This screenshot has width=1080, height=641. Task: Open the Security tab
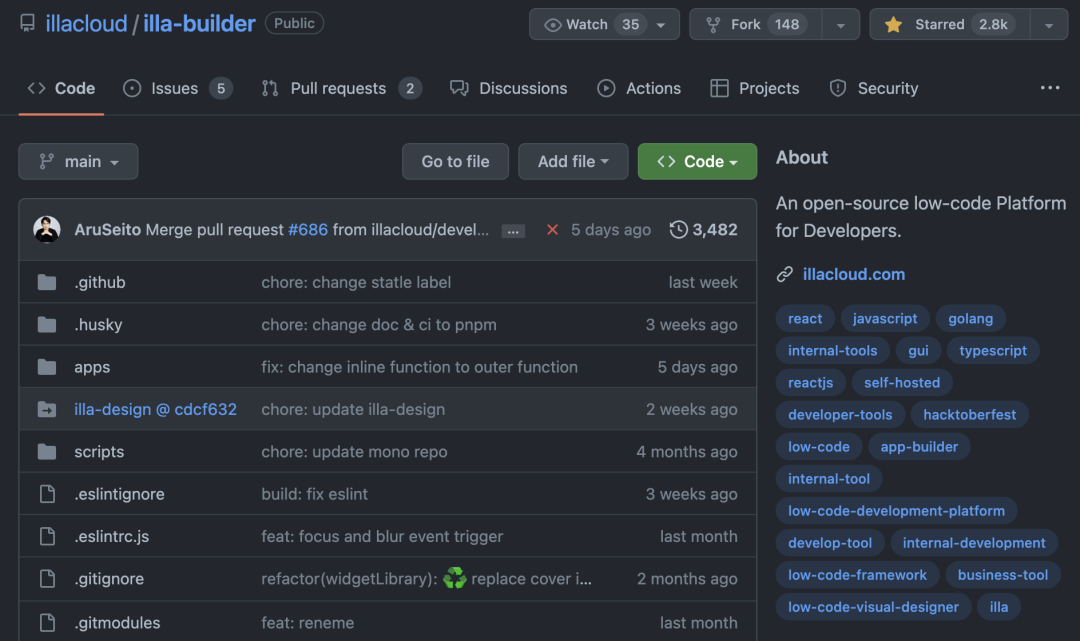click(874, 88)
